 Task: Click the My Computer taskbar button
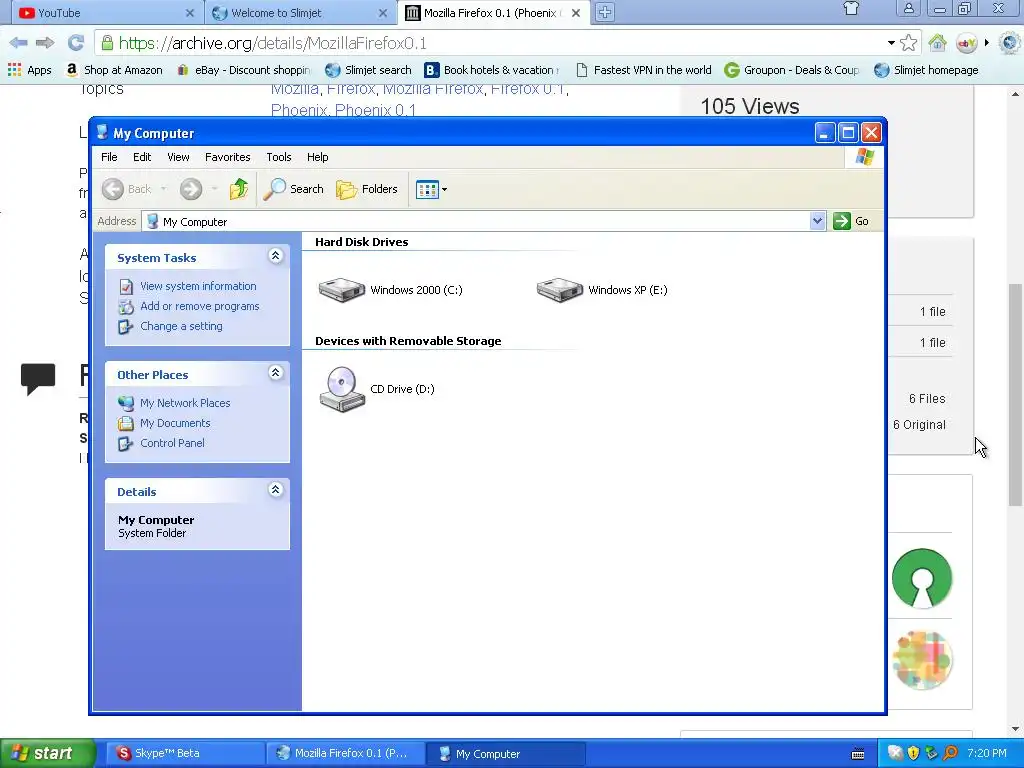pos(505,753)
